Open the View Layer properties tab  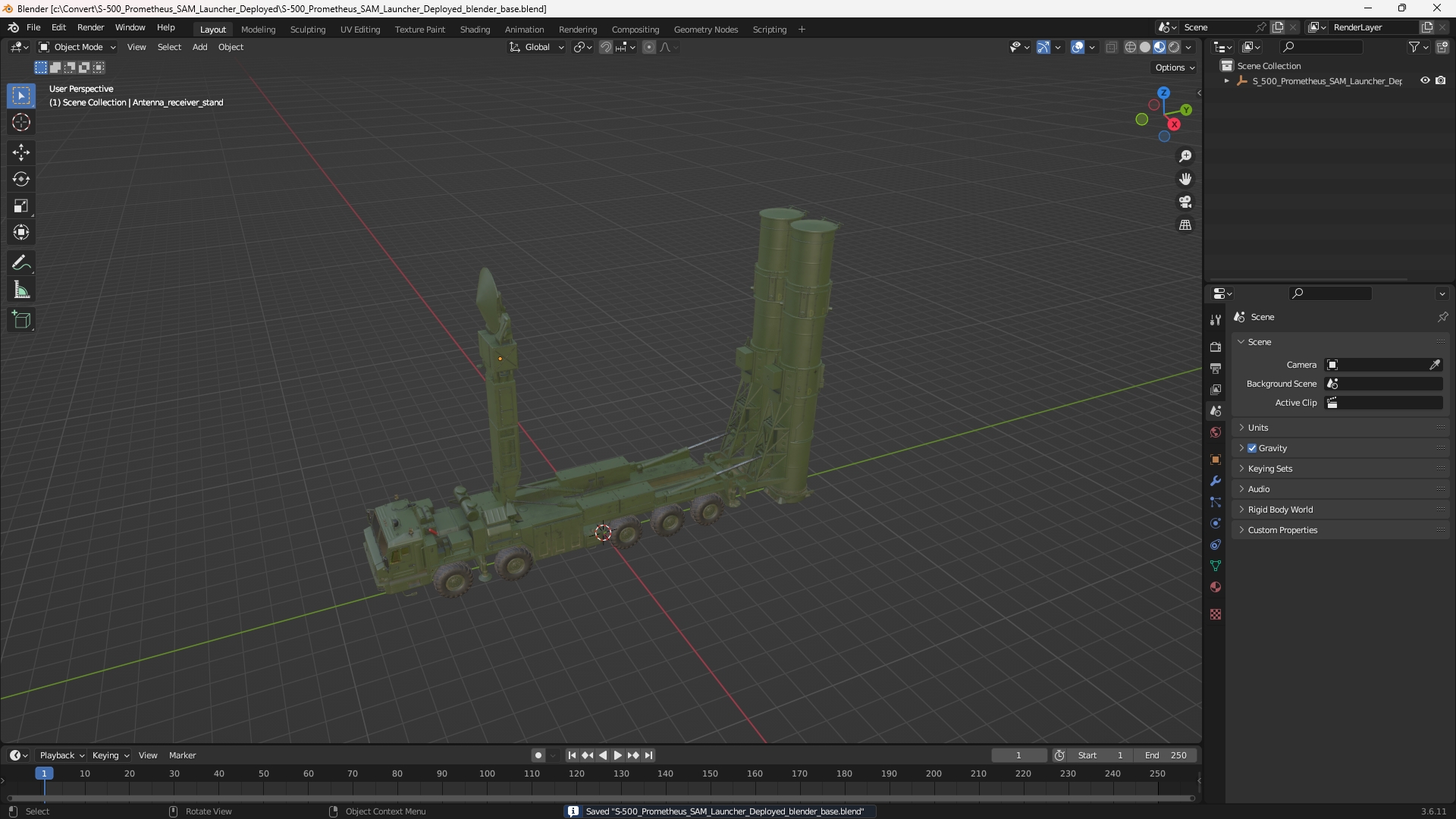[x=1216, y=389]
